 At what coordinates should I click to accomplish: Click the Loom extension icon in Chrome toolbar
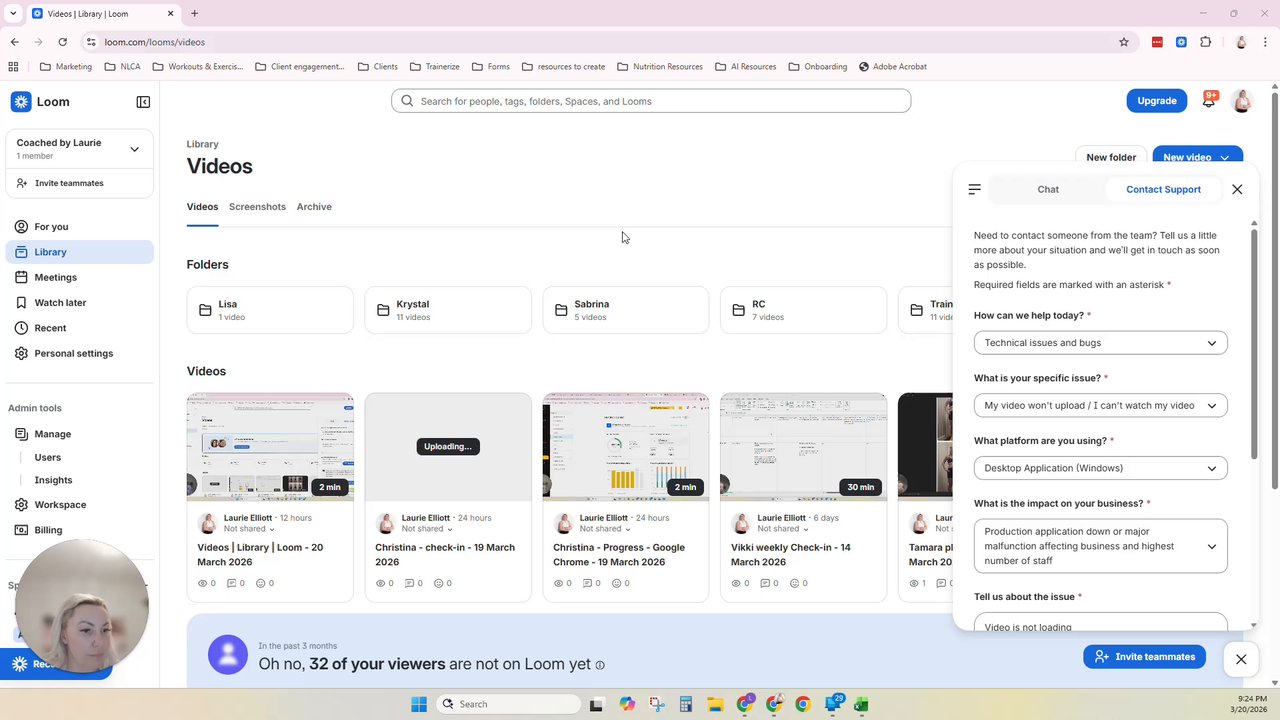1181,42
